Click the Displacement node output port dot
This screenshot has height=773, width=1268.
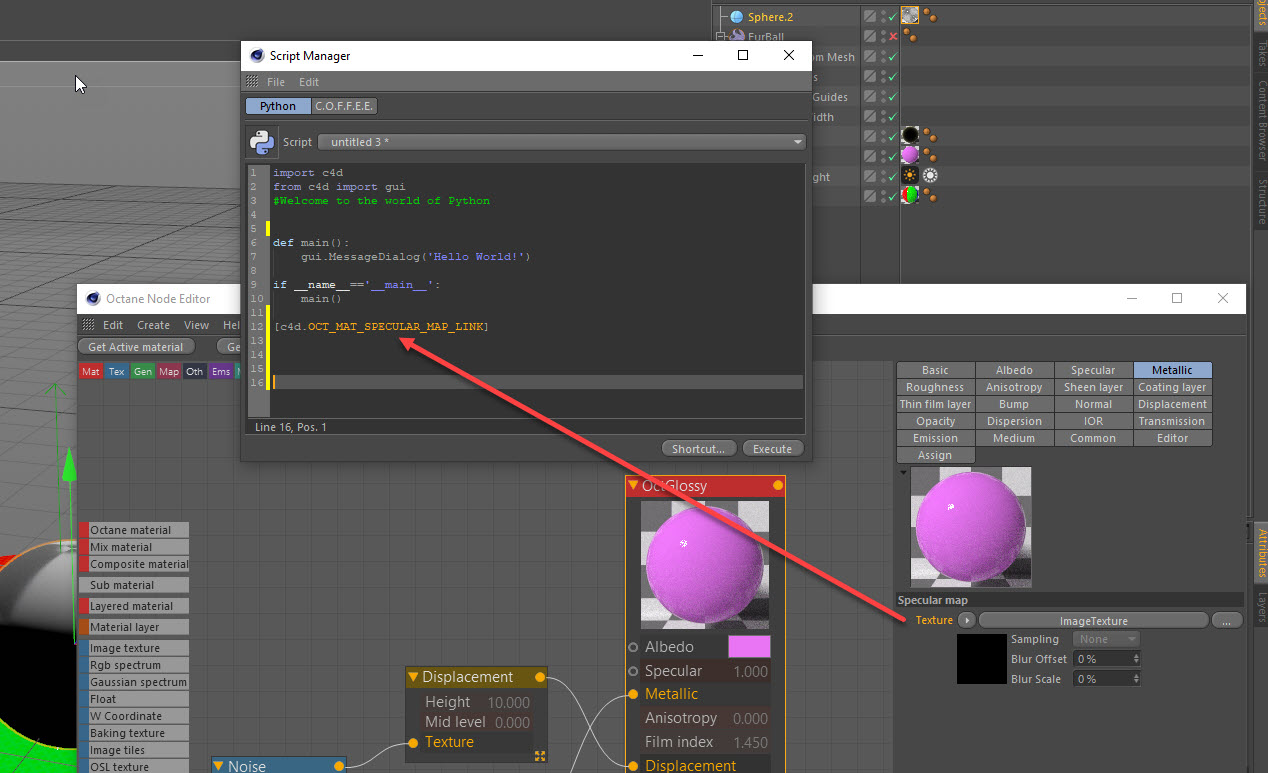pos(540,677)
